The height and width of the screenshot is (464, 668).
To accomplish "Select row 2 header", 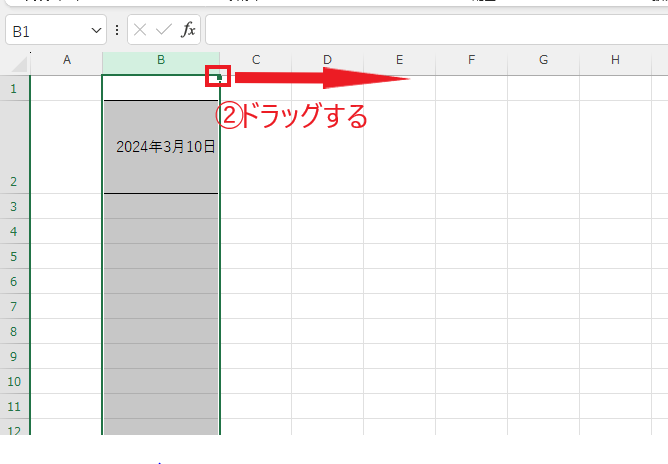I will pos(14,147).
